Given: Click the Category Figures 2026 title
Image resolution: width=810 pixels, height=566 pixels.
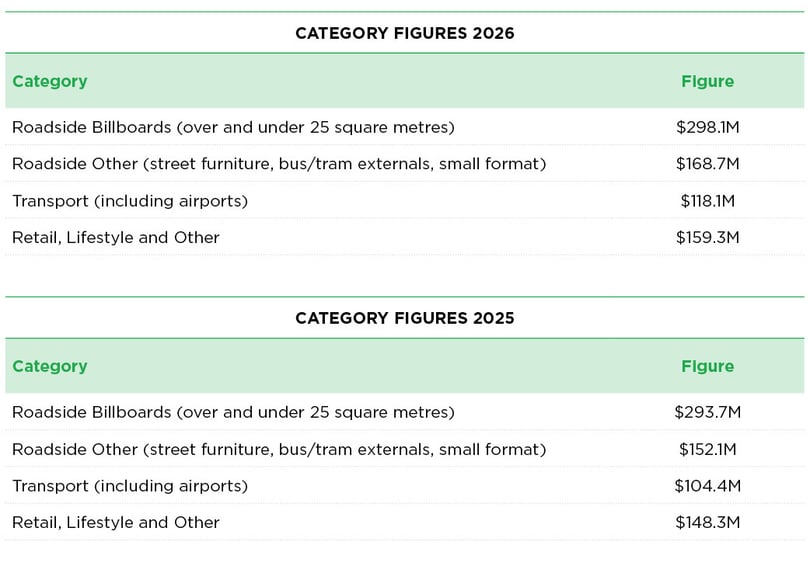Looking at the screenshot, I should coord(404,33).
